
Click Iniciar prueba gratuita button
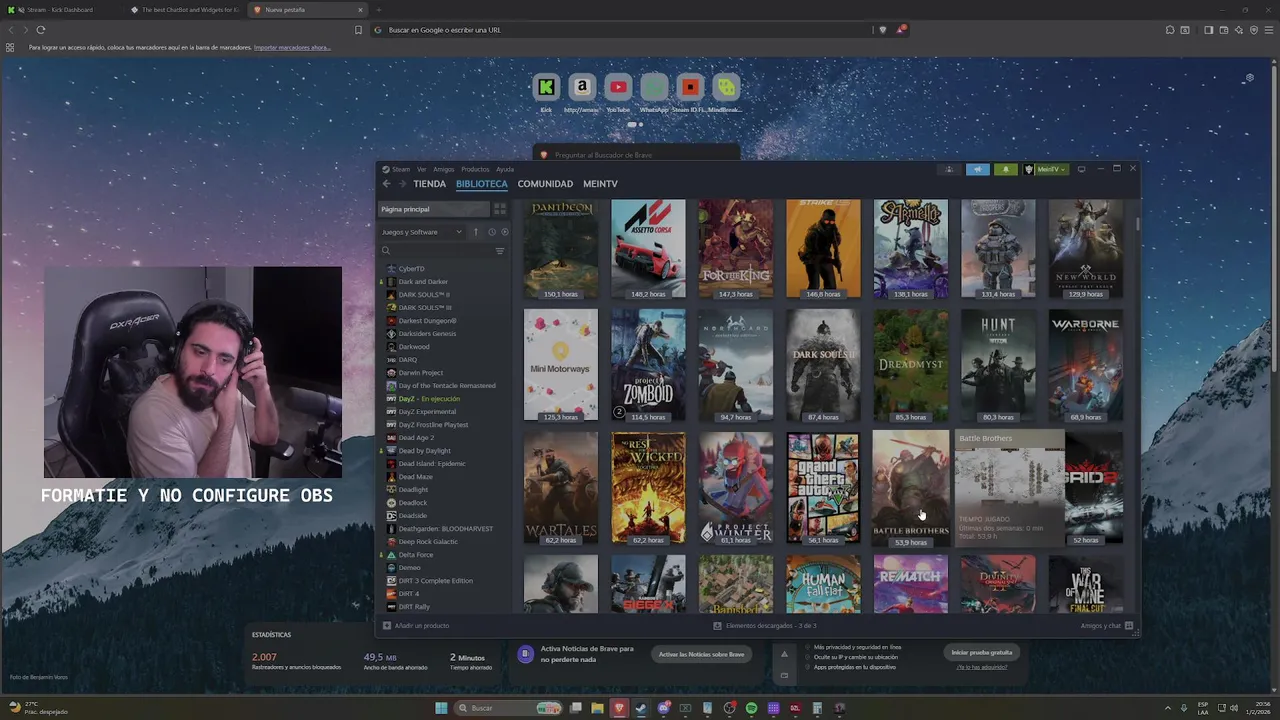pos(981,652)
